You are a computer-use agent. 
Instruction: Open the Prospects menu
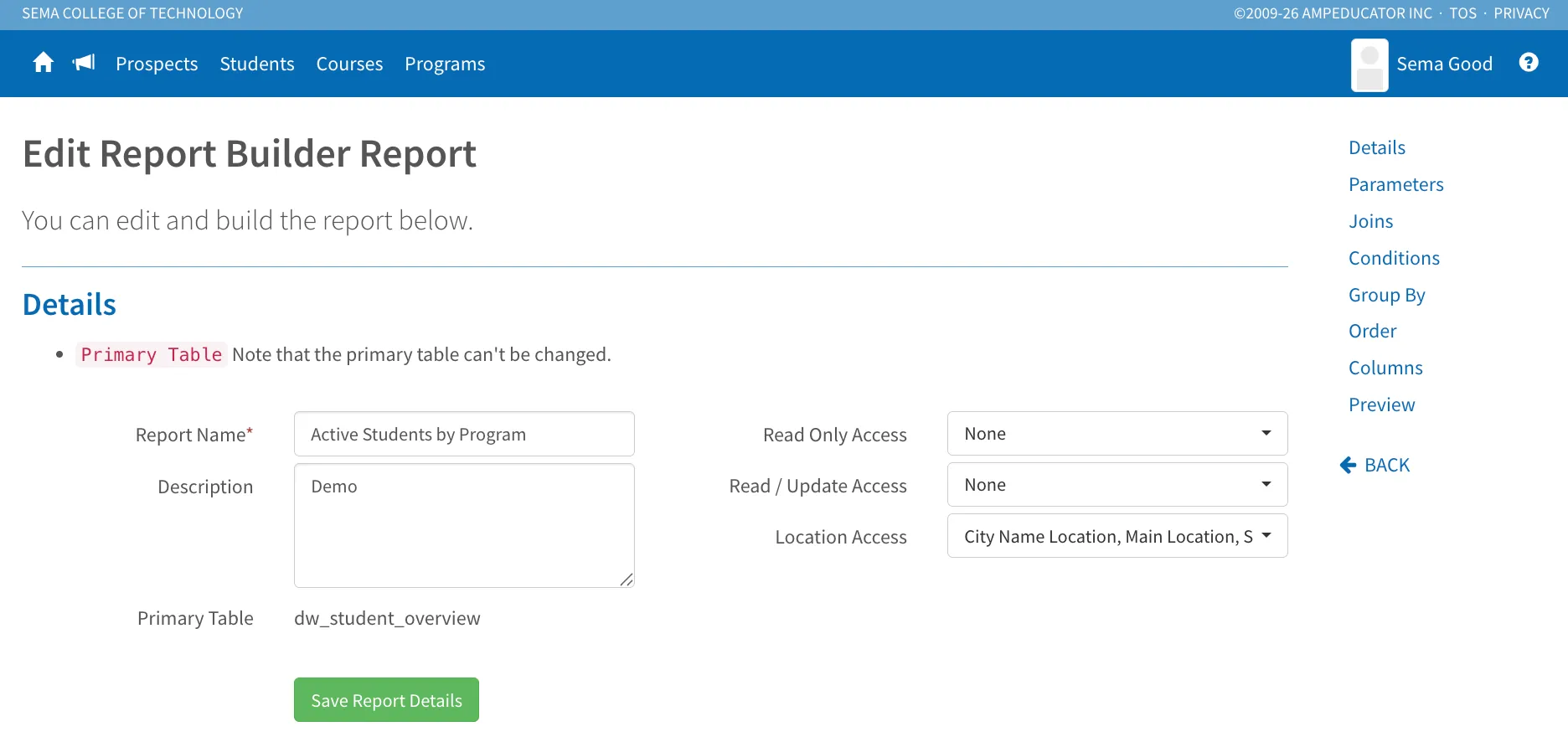(x=157, y=64)
